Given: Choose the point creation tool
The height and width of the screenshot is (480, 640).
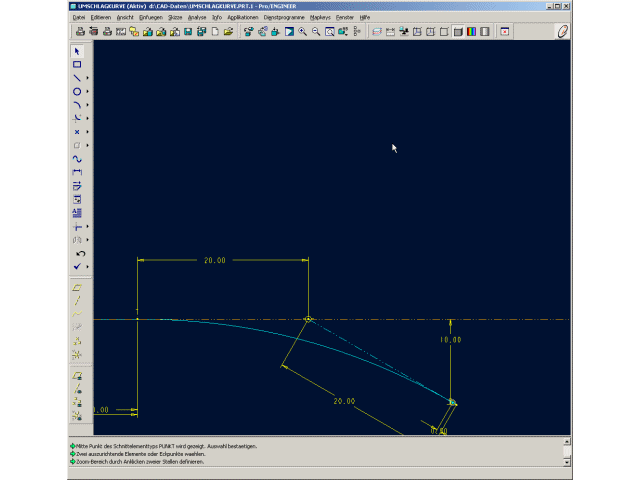Looking at the screenshot, I should point(77,132).
